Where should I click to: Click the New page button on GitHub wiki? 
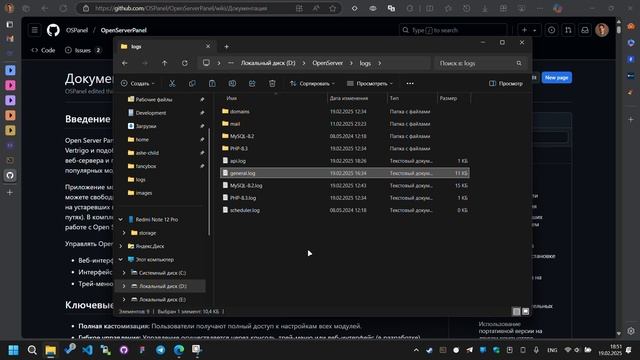556,78
